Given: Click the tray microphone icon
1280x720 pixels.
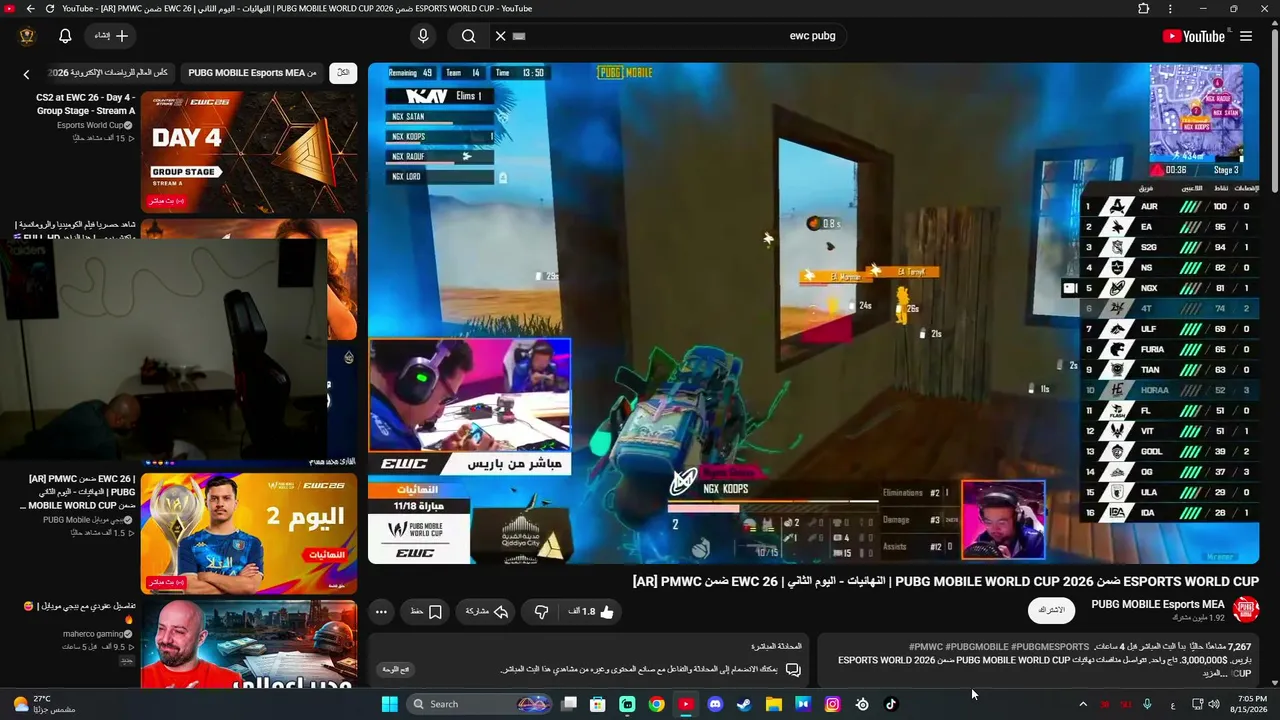Looking at the screenshot, I should (x=1147, y=704).
